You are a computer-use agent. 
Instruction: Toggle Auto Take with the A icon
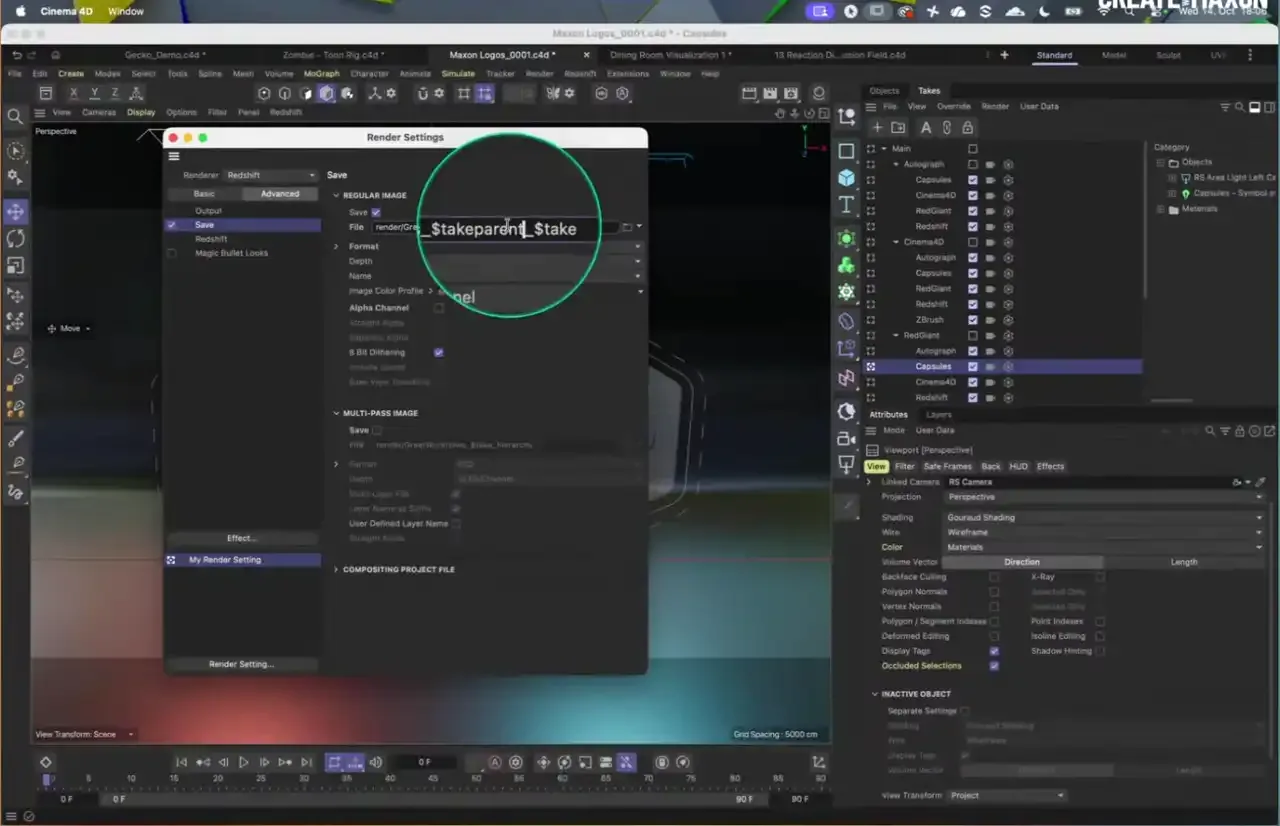coord(925,128)
